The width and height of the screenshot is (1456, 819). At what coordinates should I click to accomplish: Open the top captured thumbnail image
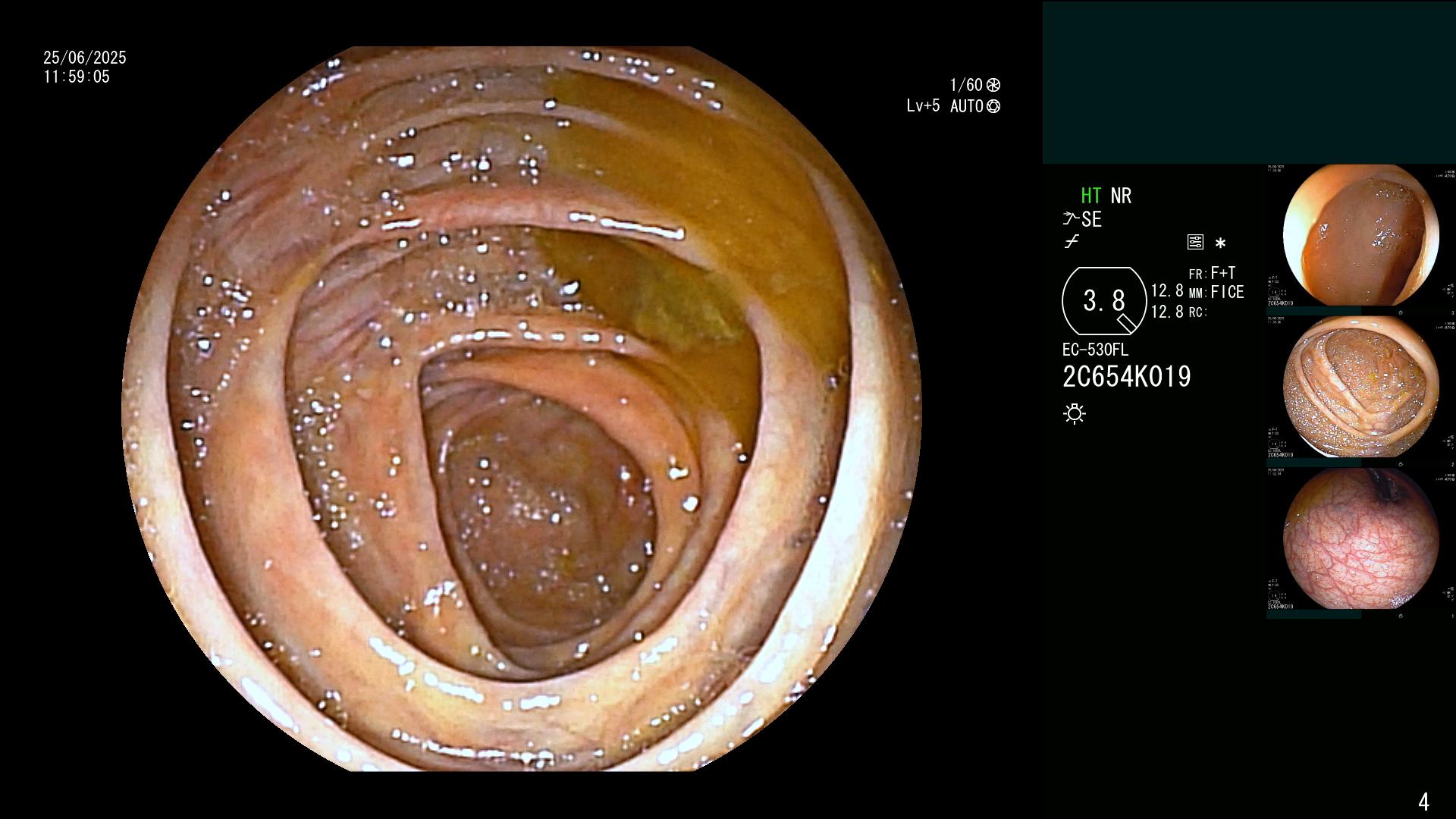1360,236
